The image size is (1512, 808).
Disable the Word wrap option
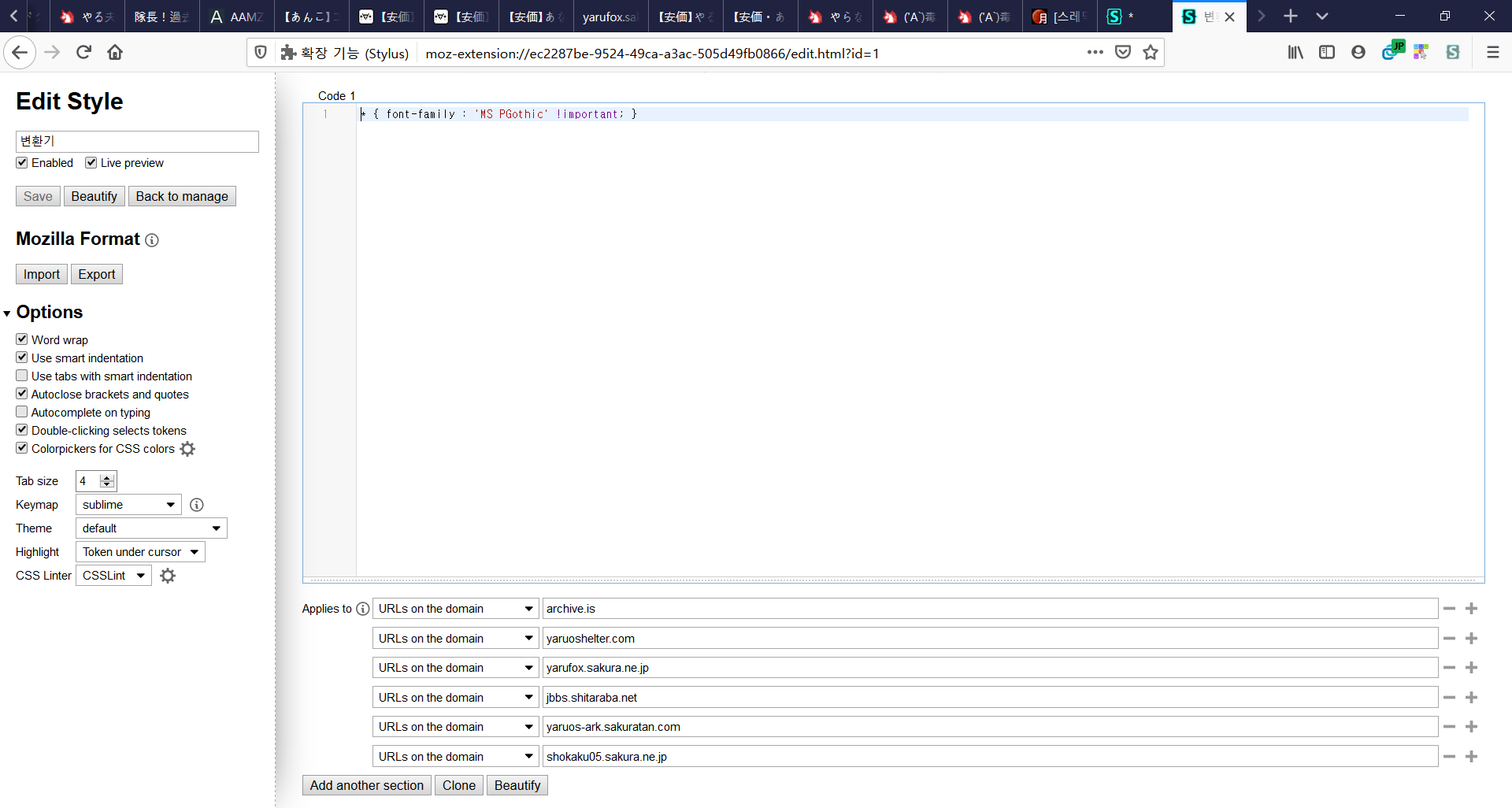(22, 339)
